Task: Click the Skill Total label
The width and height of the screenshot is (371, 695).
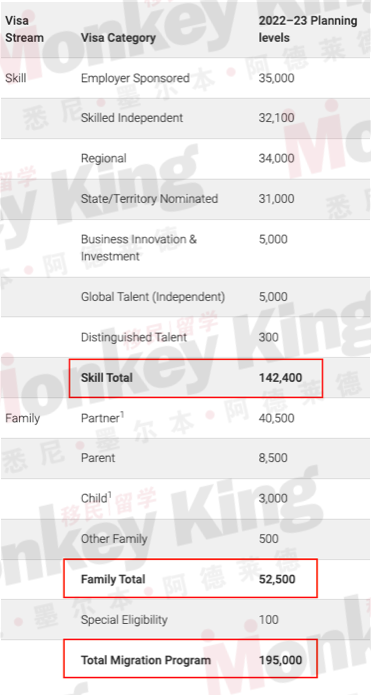Action: click(x=107, y=378)
